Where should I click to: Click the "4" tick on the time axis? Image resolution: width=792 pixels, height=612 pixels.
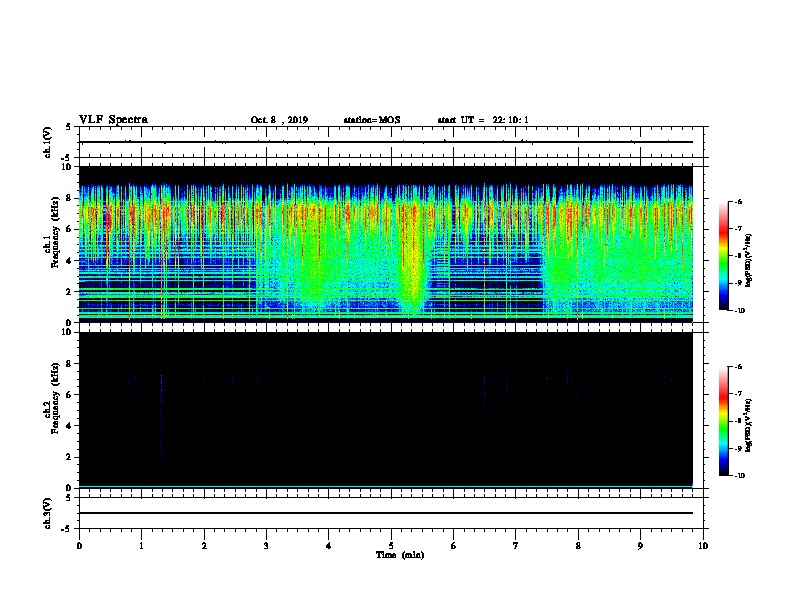tap(329, 546)
